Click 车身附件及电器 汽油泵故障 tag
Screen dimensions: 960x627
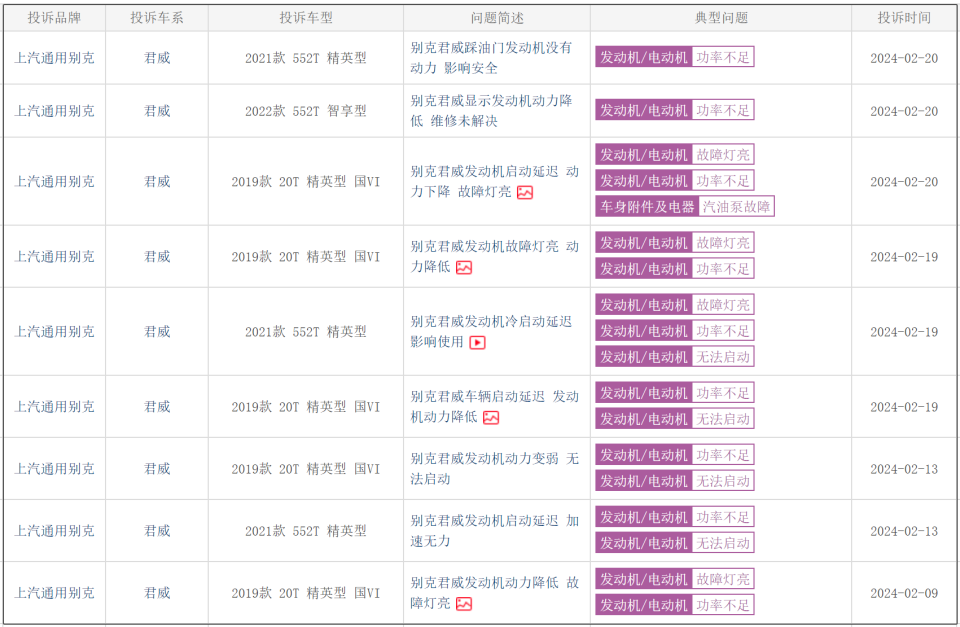(x=685, y=206)
